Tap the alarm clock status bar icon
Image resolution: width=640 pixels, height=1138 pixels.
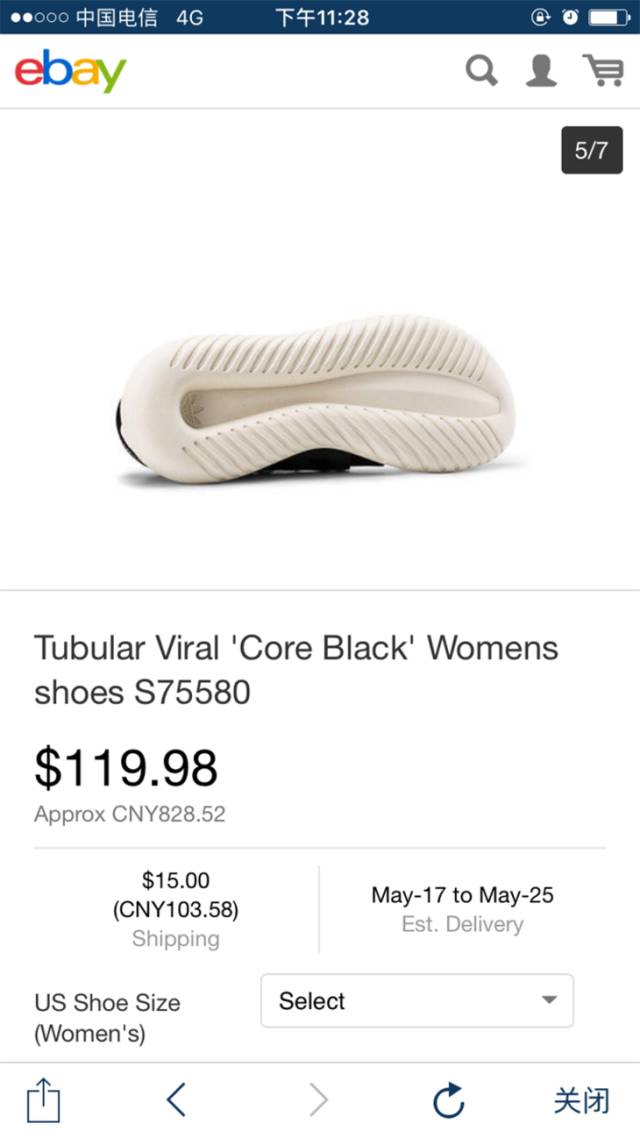coord(570,17)
